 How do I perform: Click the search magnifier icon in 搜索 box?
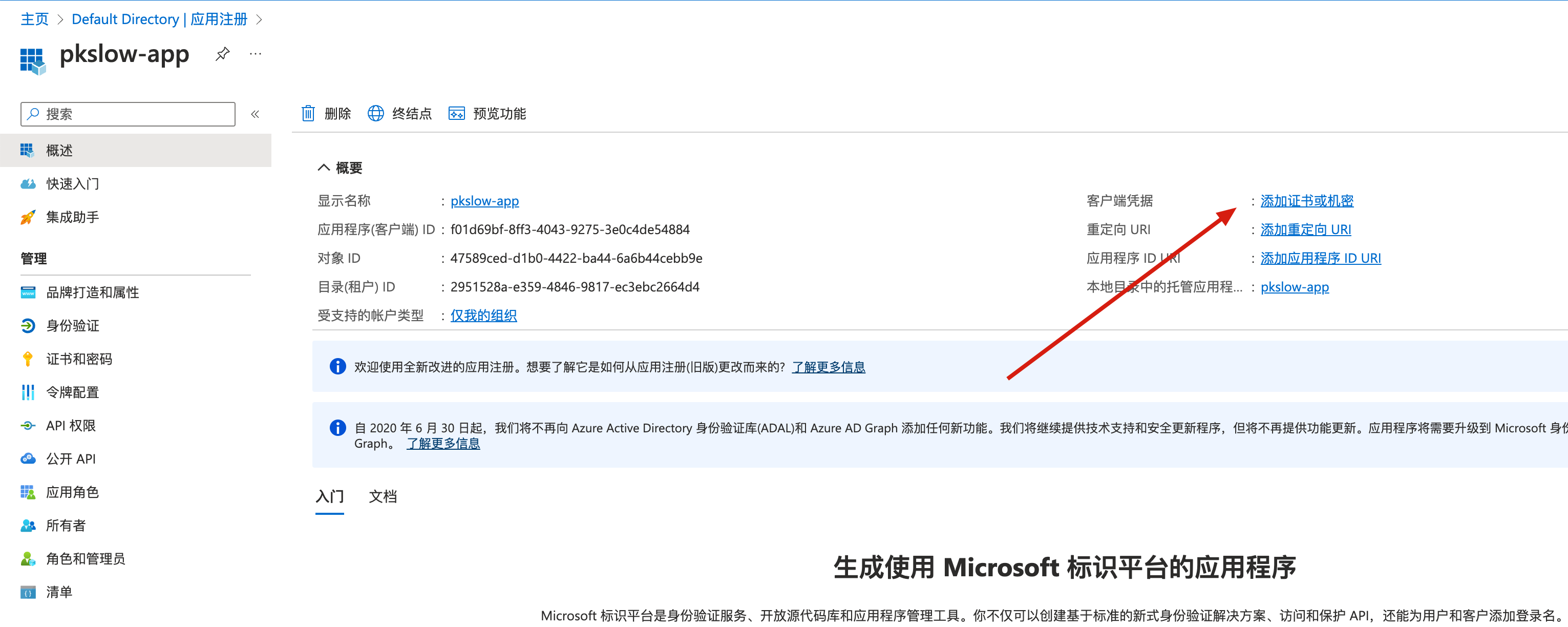pos(33,114)
